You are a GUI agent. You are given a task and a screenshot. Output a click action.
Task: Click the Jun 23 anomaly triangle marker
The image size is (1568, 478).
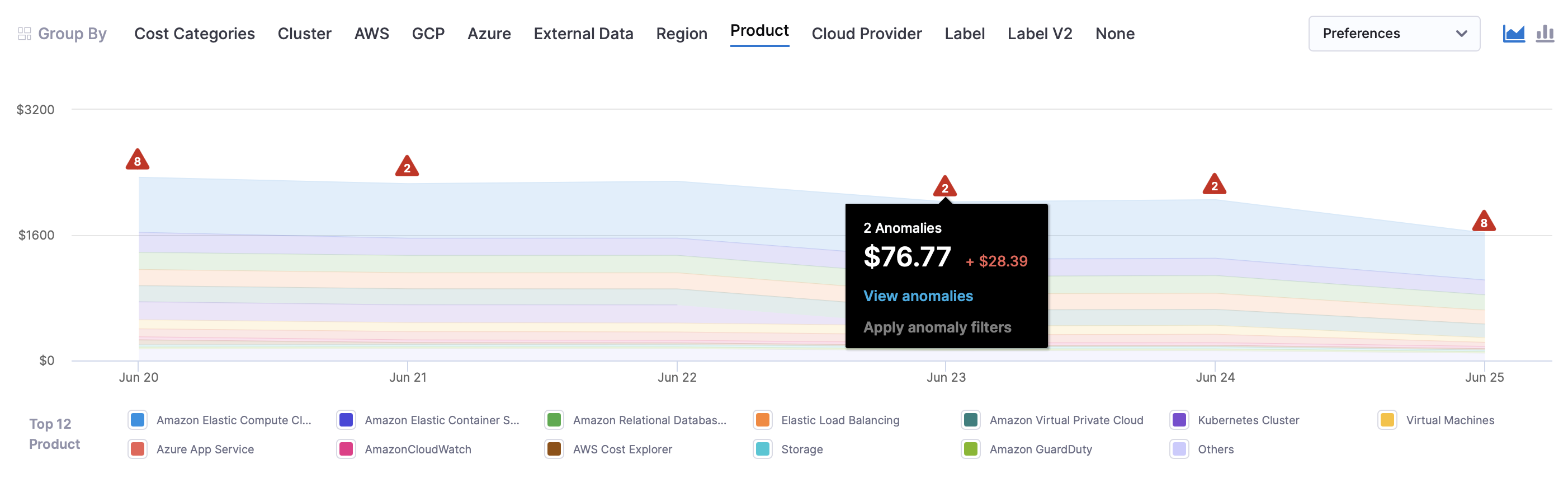click(944, 187)
